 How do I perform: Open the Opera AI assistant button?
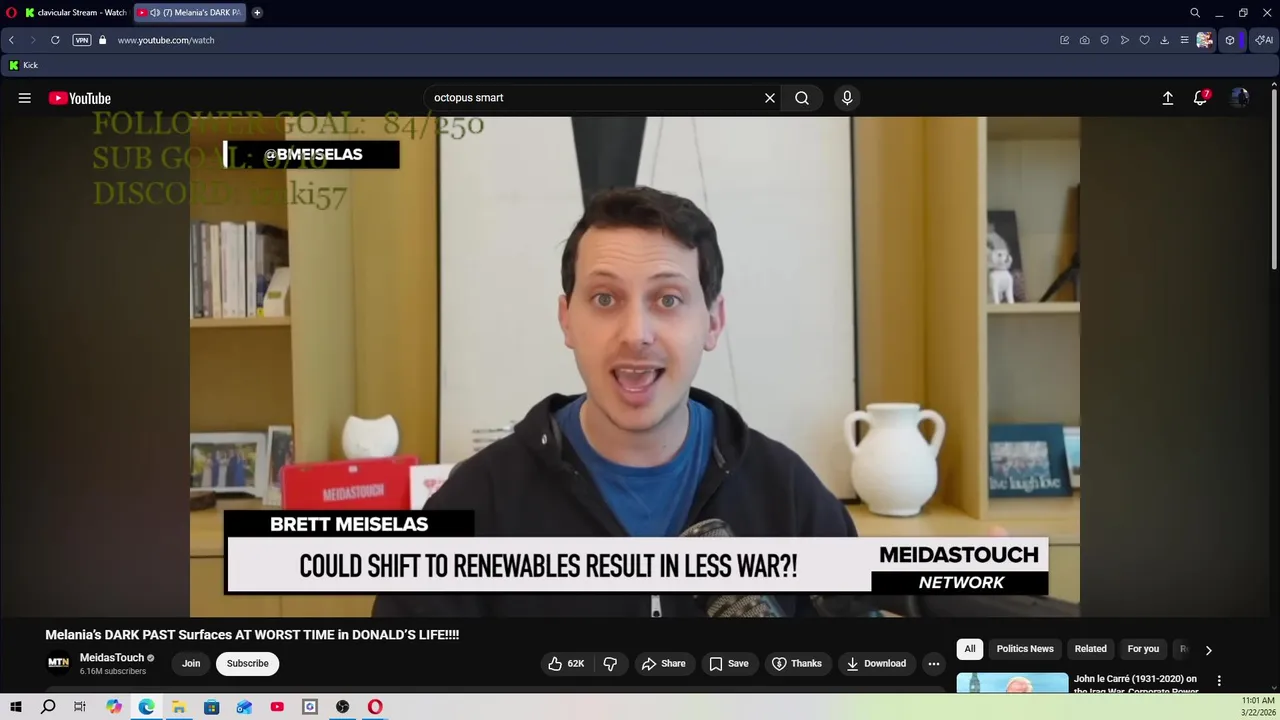click(x=1264, y=40)
